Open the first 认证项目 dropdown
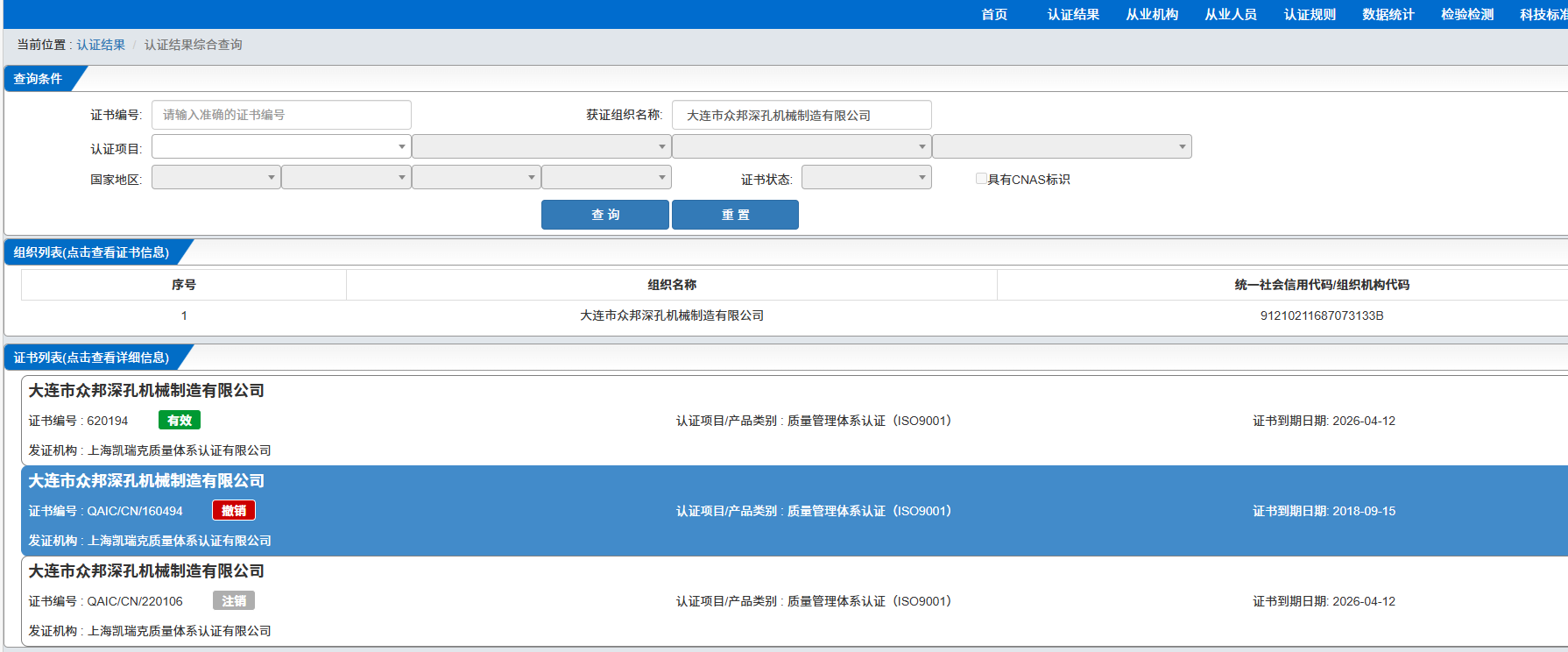 click(280, 146)
